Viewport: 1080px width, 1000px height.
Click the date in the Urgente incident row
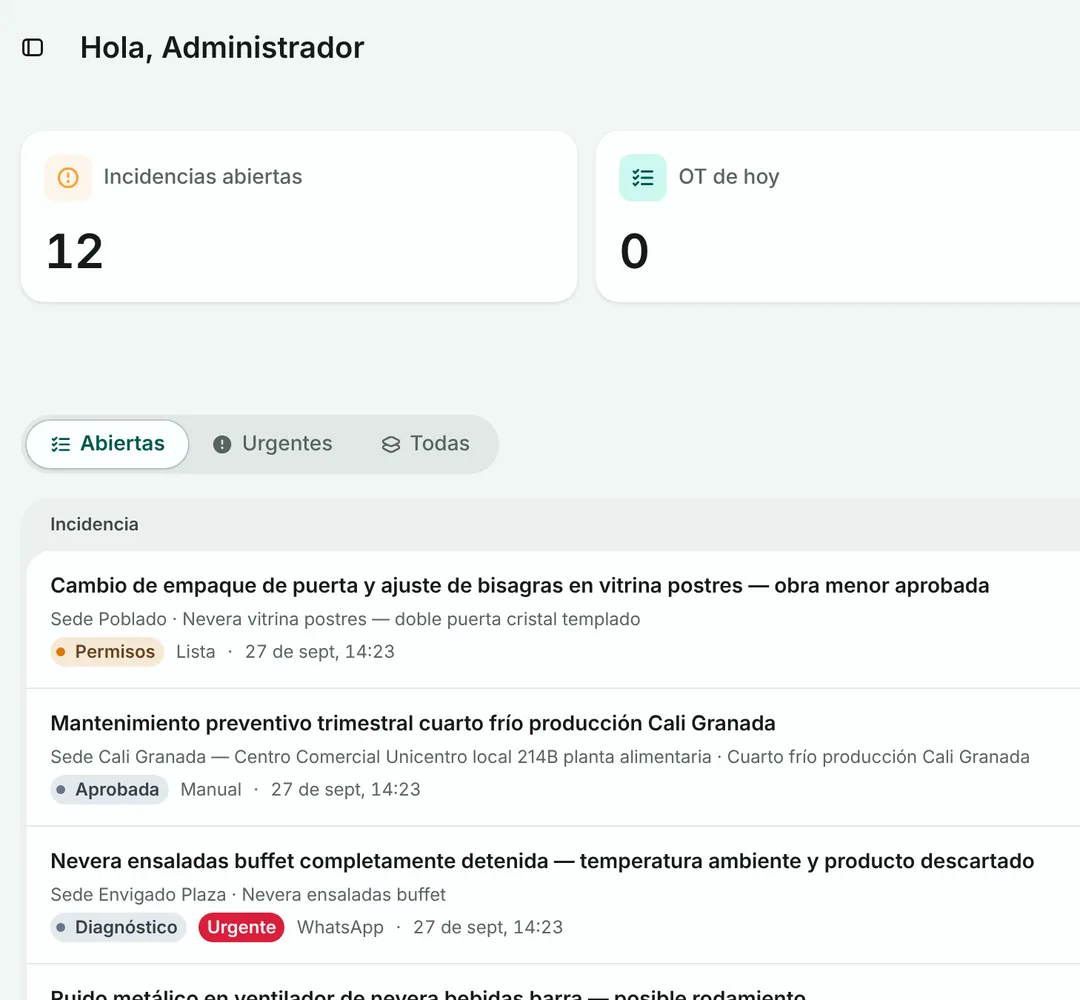click(488, 927)
